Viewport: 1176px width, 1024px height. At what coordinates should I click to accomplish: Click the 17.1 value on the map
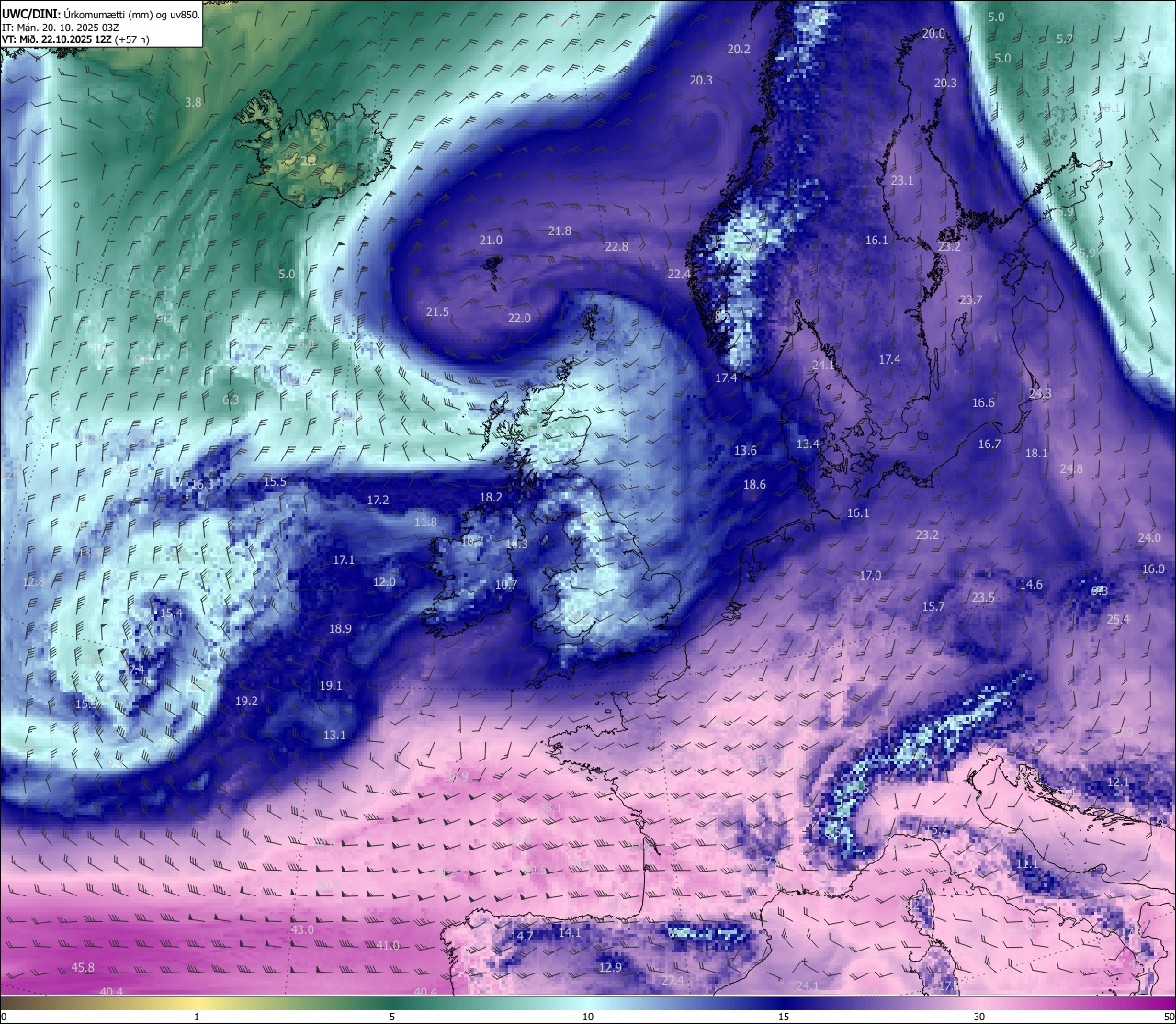click(344, 560)
